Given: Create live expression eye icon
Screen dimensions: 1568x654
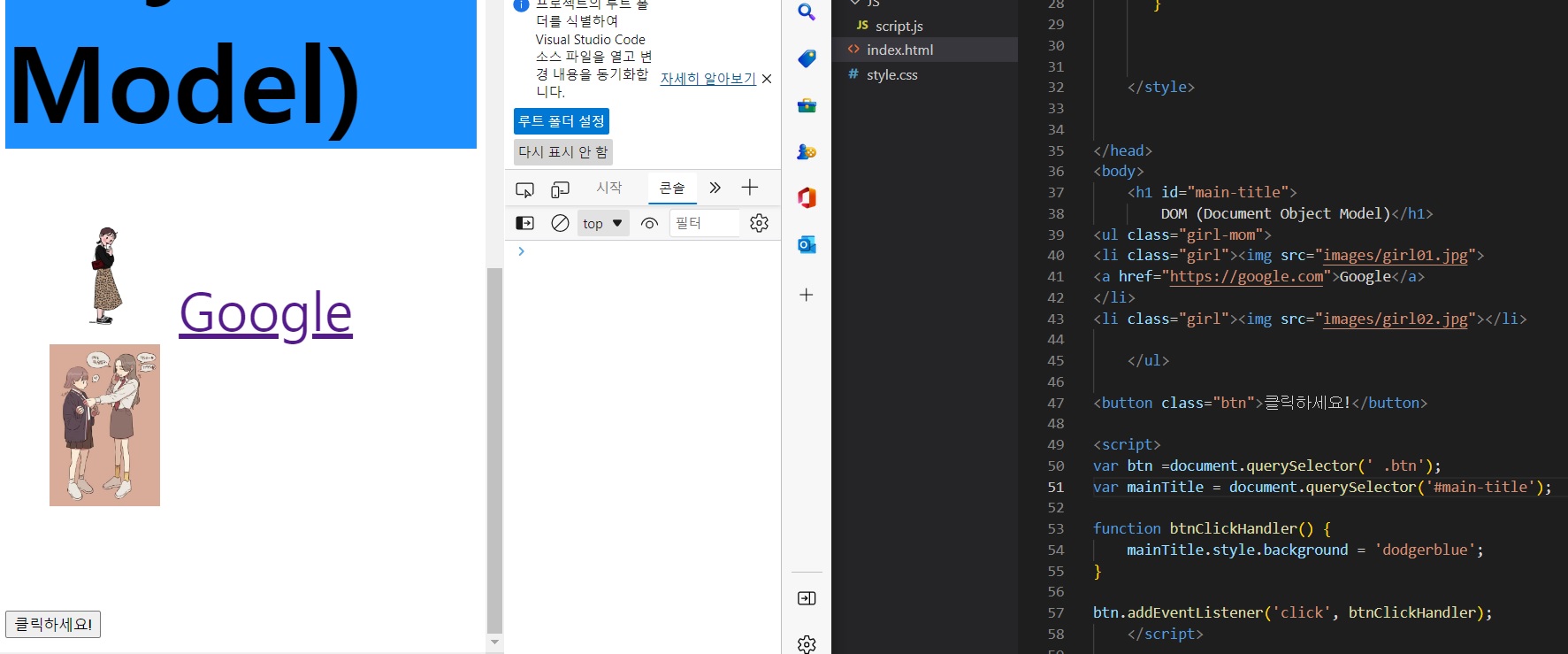Looking at the screenshot, I should 649,223.
